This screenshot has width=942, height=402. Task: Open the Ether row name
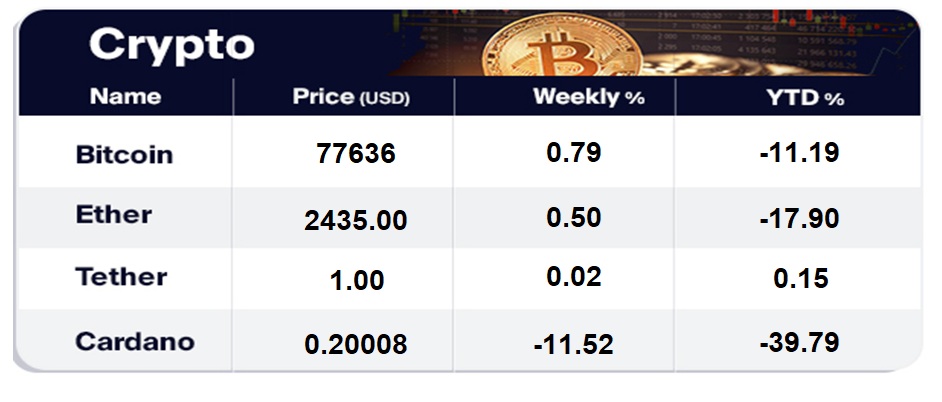[114, 215]
